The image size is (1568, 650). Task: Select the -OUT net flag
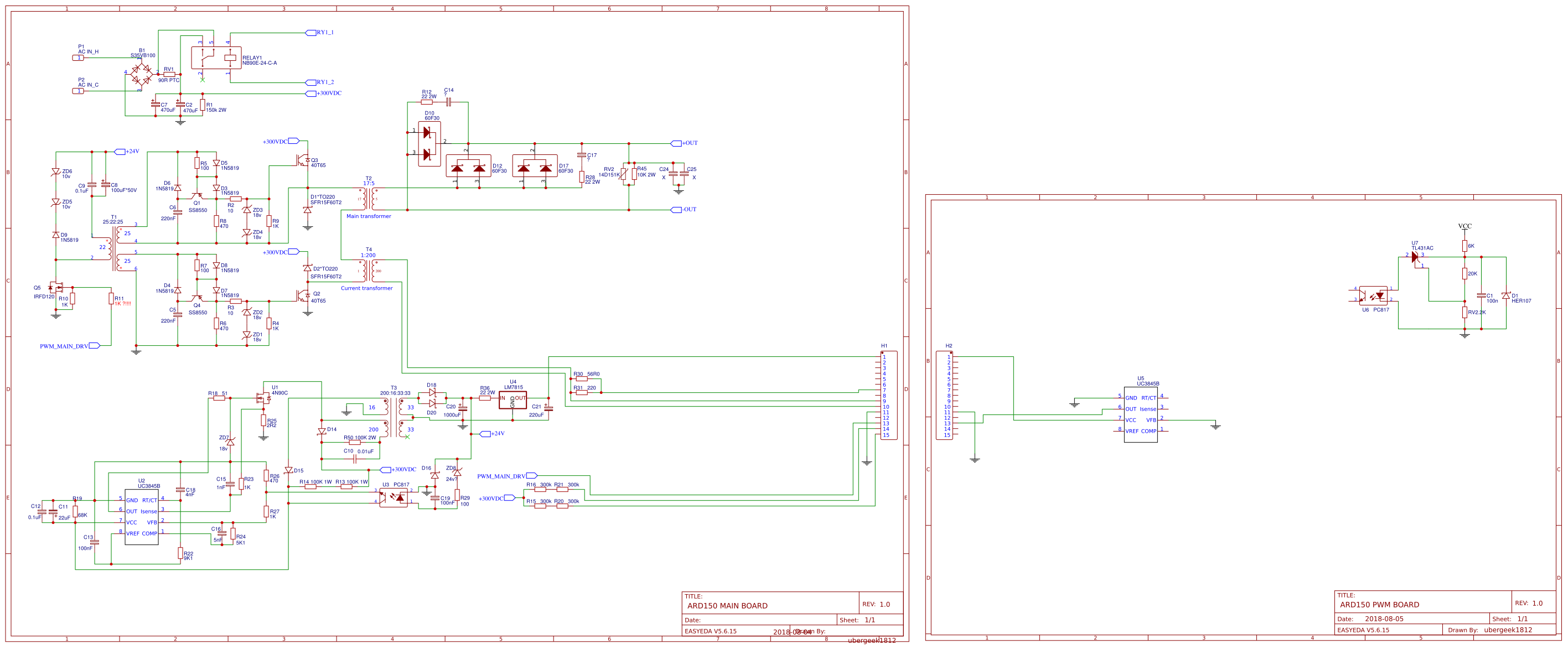click(684, 210)
